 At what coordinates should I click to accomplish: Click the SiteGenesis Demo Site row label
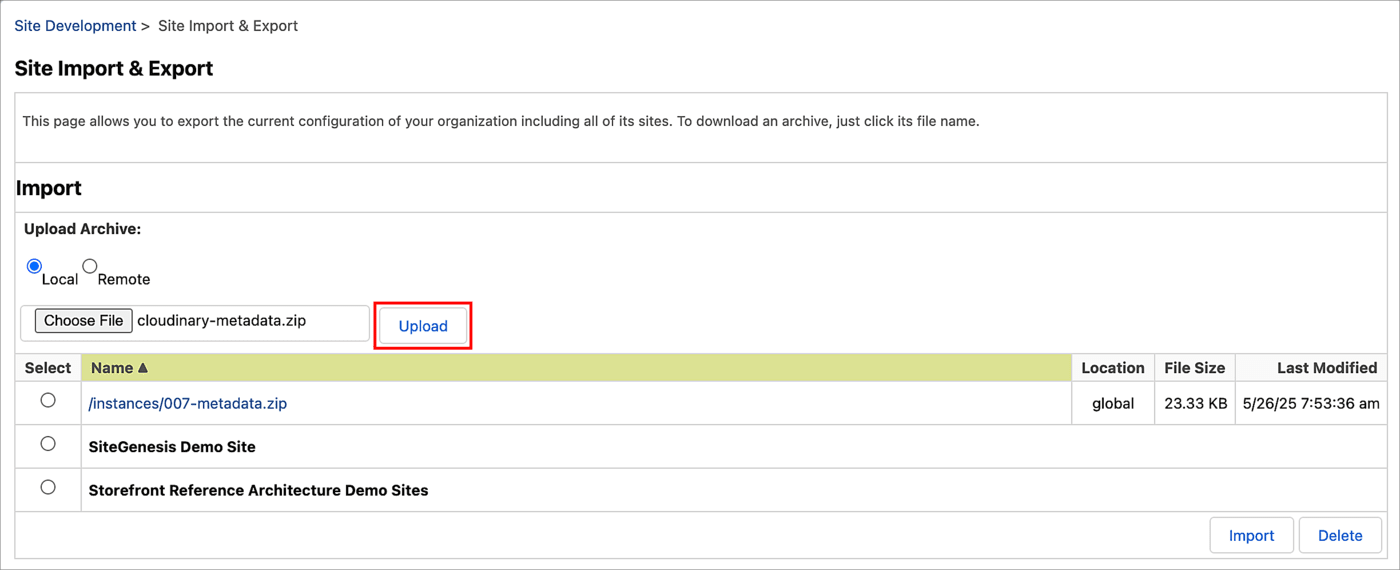pos(172,447)
